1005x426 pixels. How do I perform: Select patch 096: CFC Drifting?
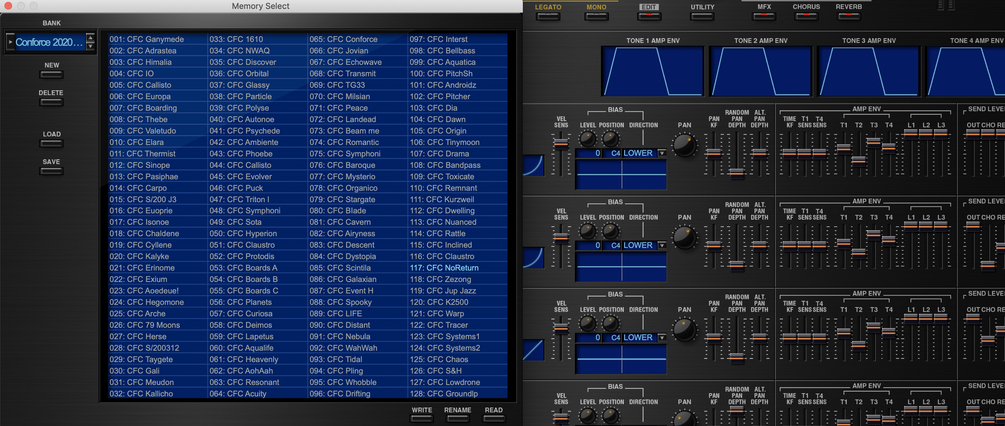pyautogui.click(x=358, y=393)
